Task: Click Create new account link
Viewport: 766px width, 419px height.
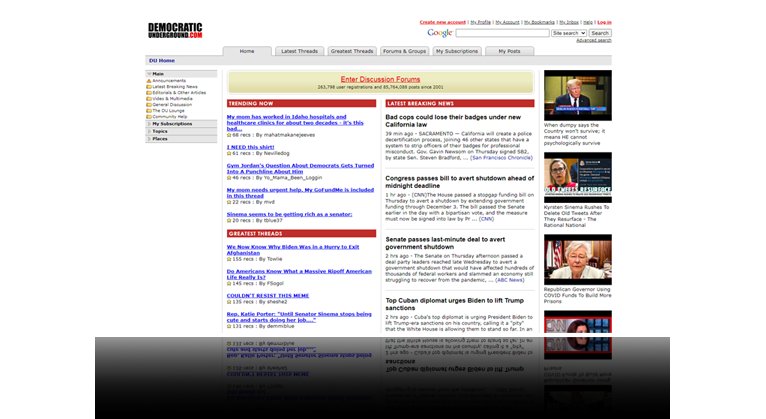Action: (443, 22)
